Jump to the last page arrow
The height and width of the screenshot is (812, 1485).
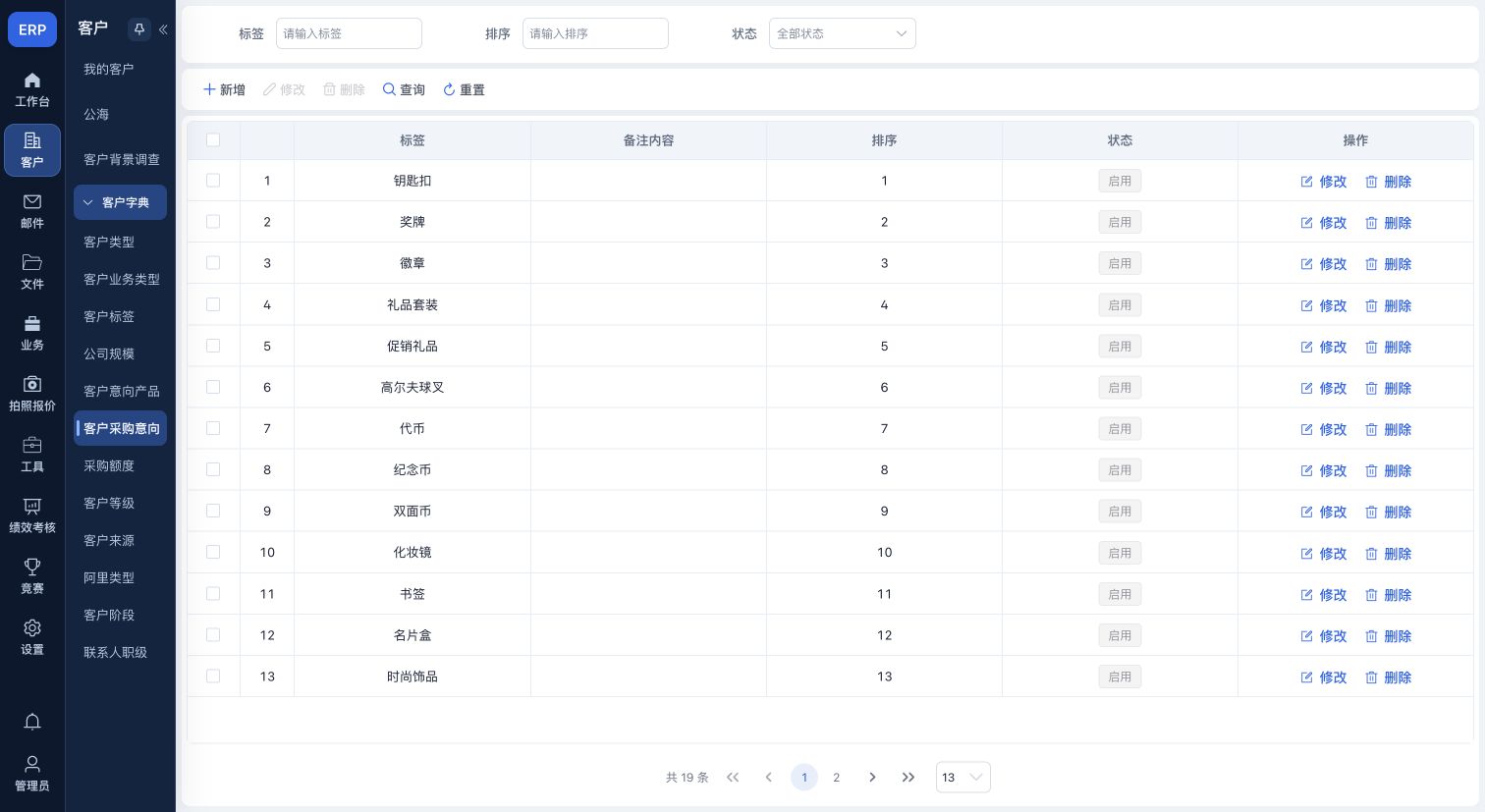(908, 777)
